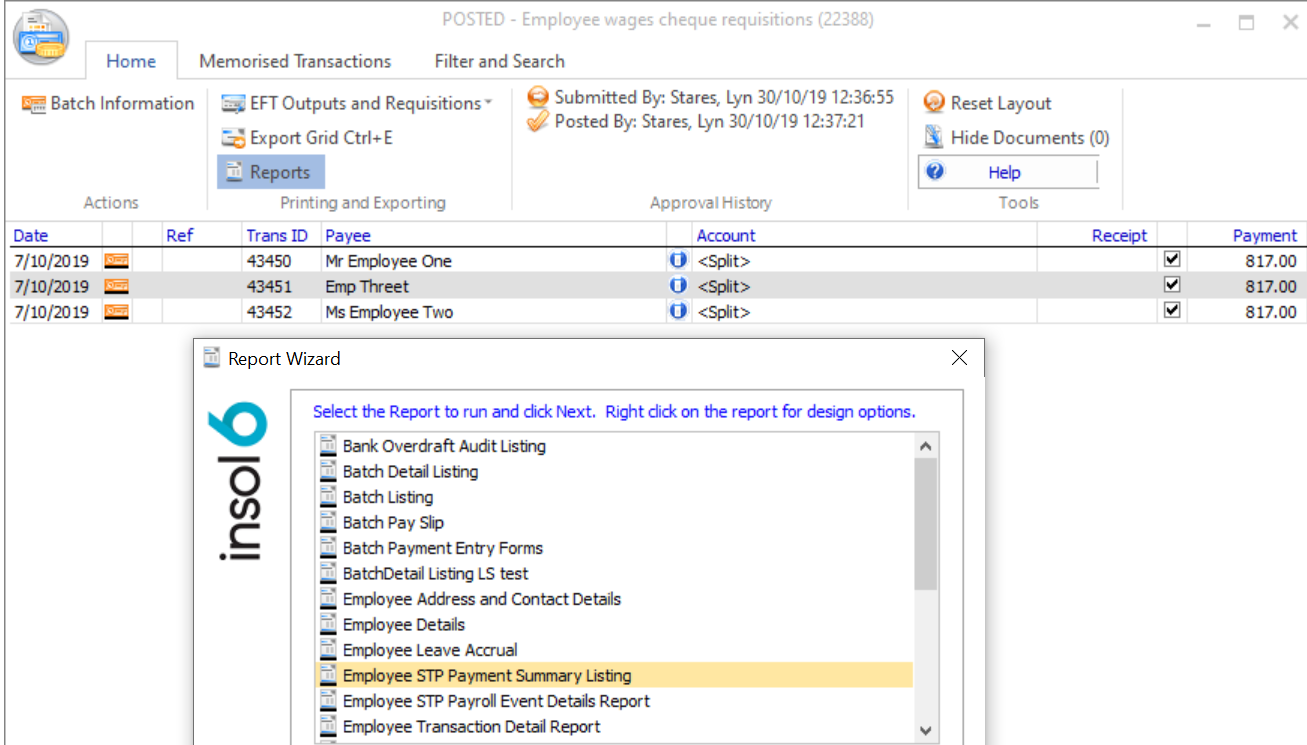
Task: Click the Reset Layout icon
Action: tap(934, 103)
